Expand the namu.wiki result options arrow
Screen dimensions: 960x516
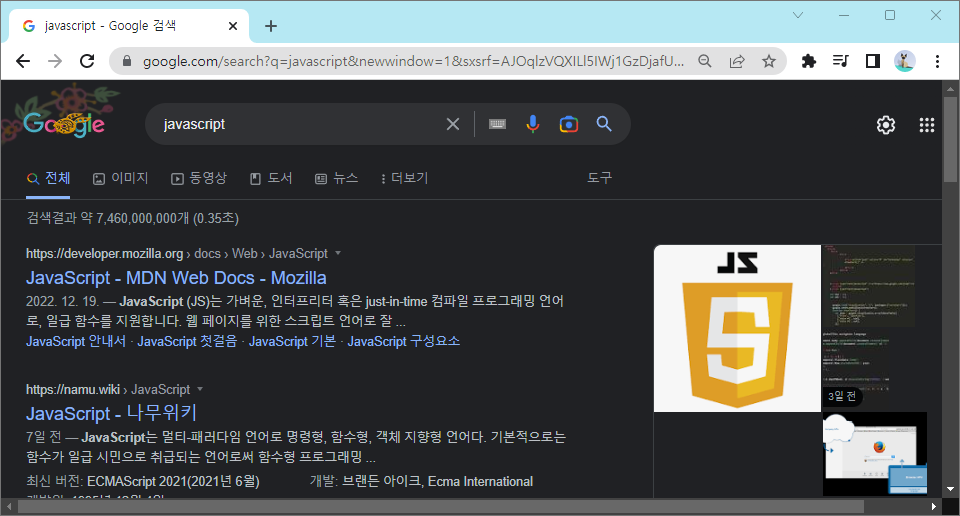pos(200,389)
